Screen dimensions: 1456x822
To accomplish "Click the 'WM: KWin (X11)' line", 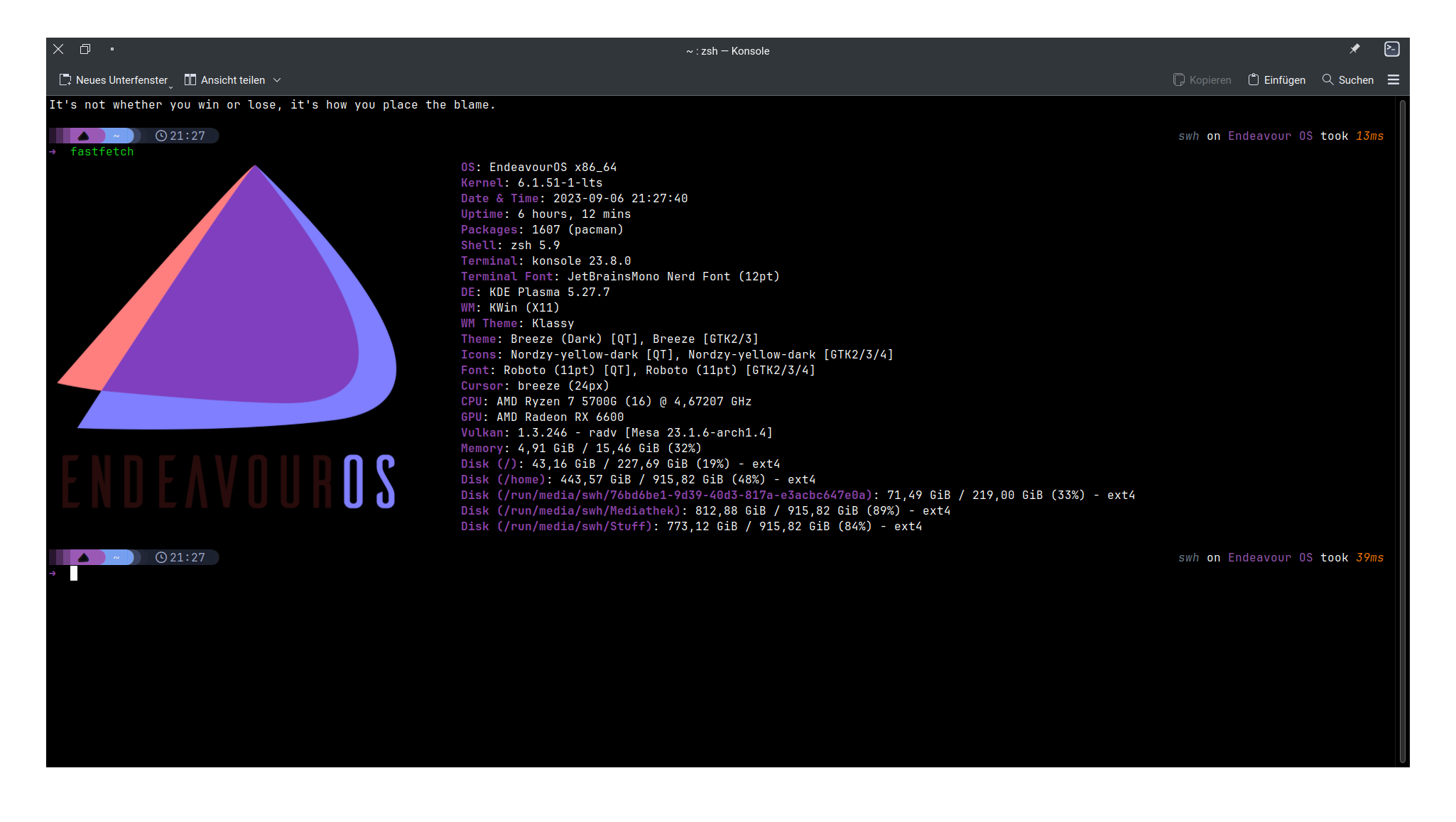I will coord(511,308).
